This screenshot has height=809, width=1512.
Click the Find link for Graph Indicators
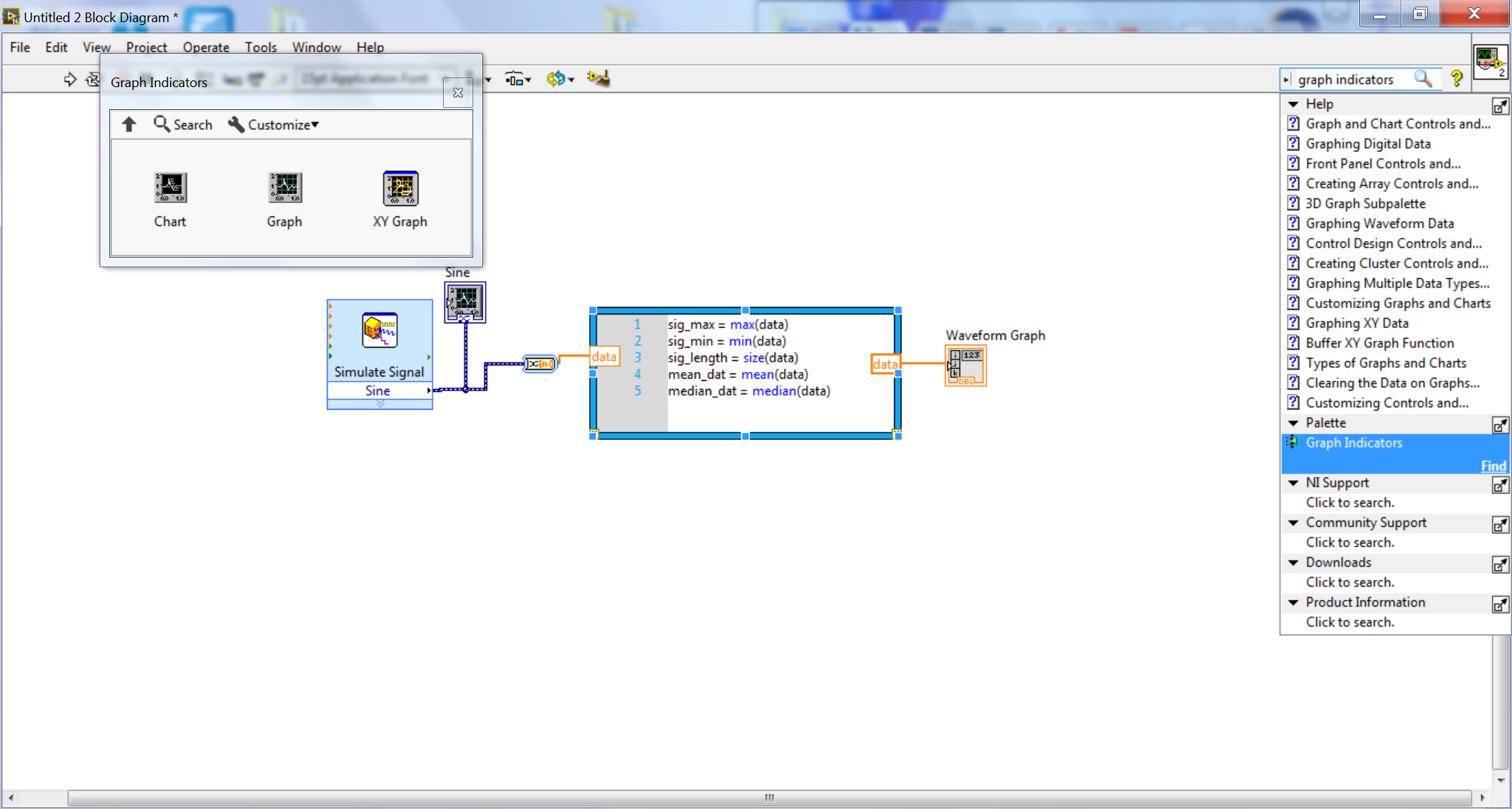pos(1493,466)
